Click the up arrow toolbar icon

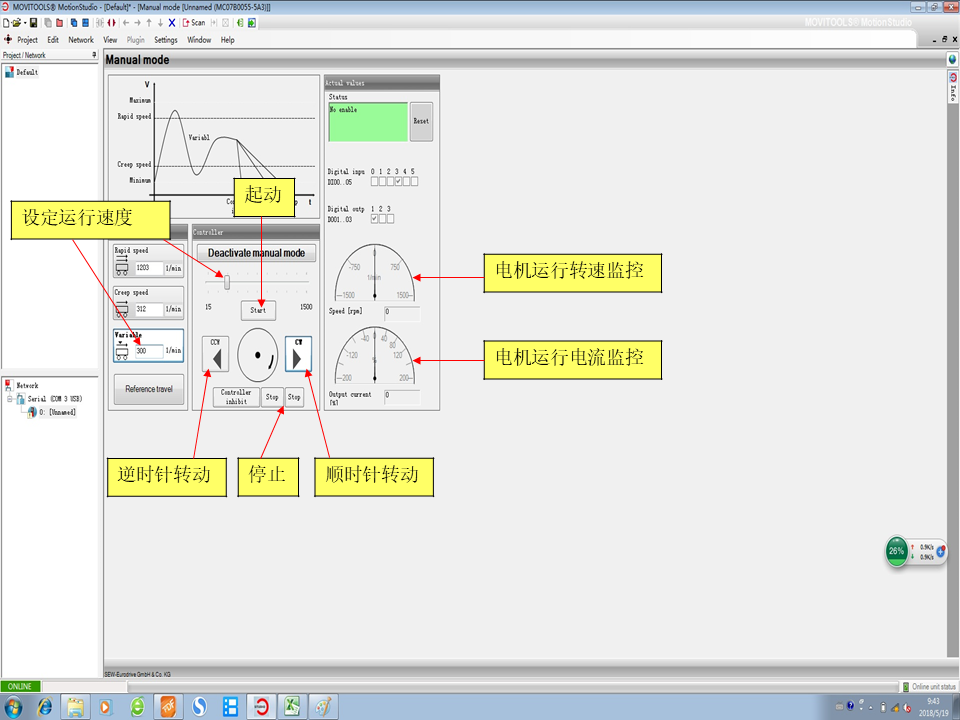click(148, 22)
